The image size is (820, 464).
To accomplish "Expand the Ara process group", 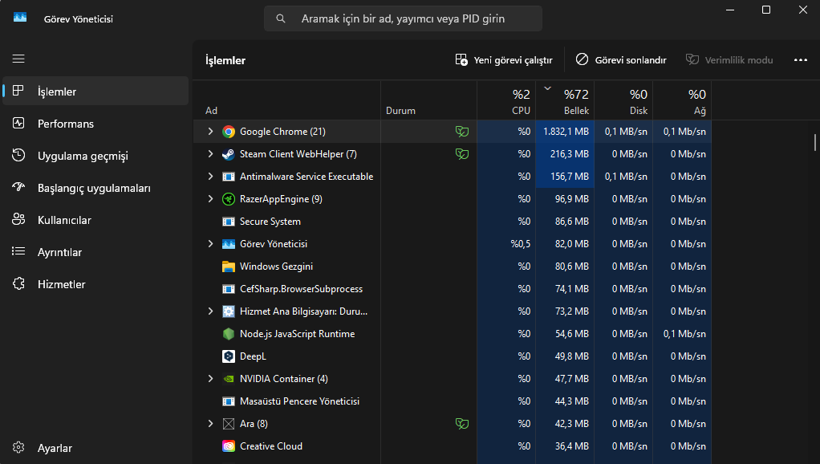I will tap(210, 424).
